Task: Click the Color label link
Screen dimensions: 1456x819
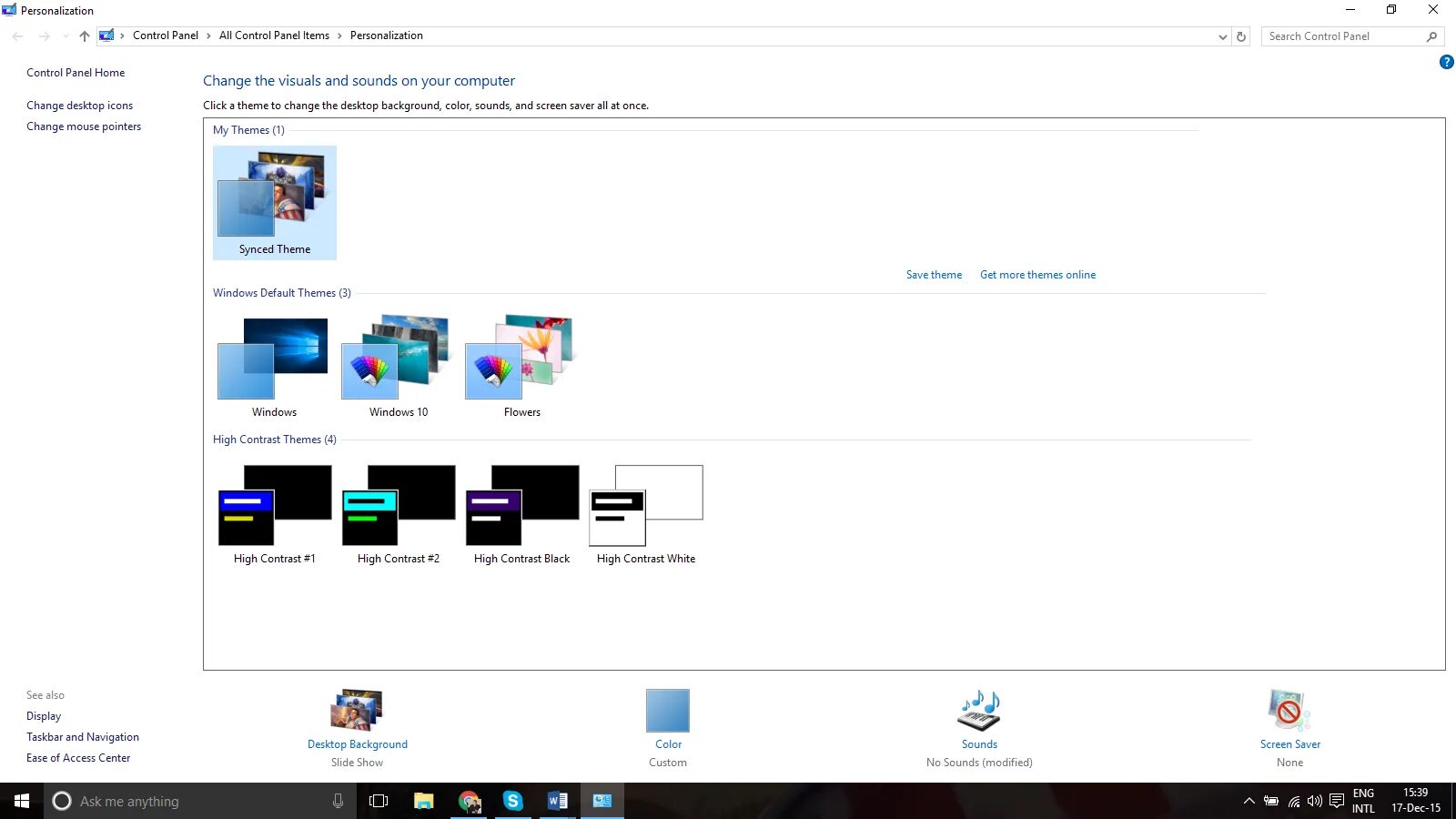Action: coord(668,744)
